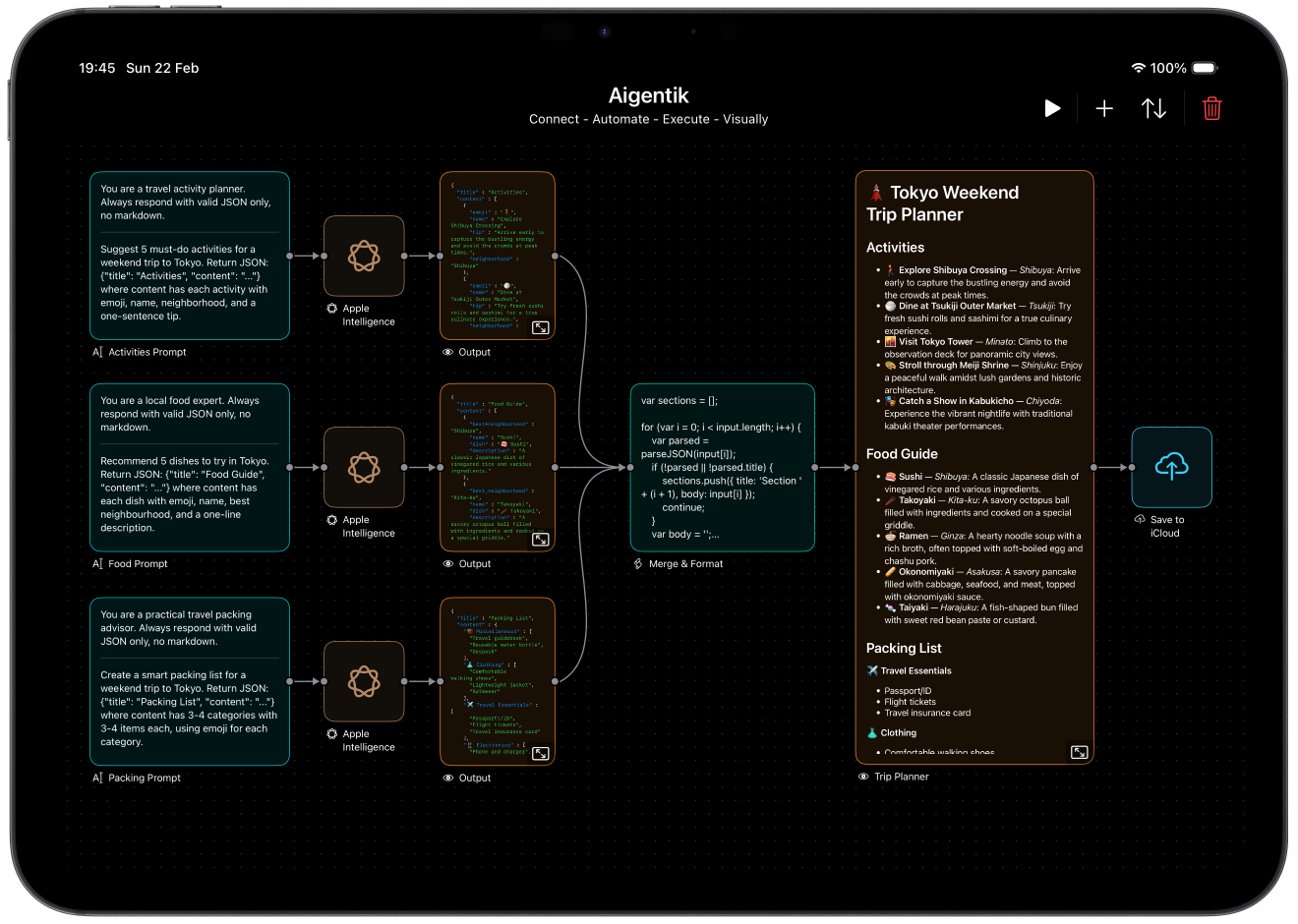
Task: Tap the Save to iCloud label
Action: pyautogui.click(x=1169, y=526)
